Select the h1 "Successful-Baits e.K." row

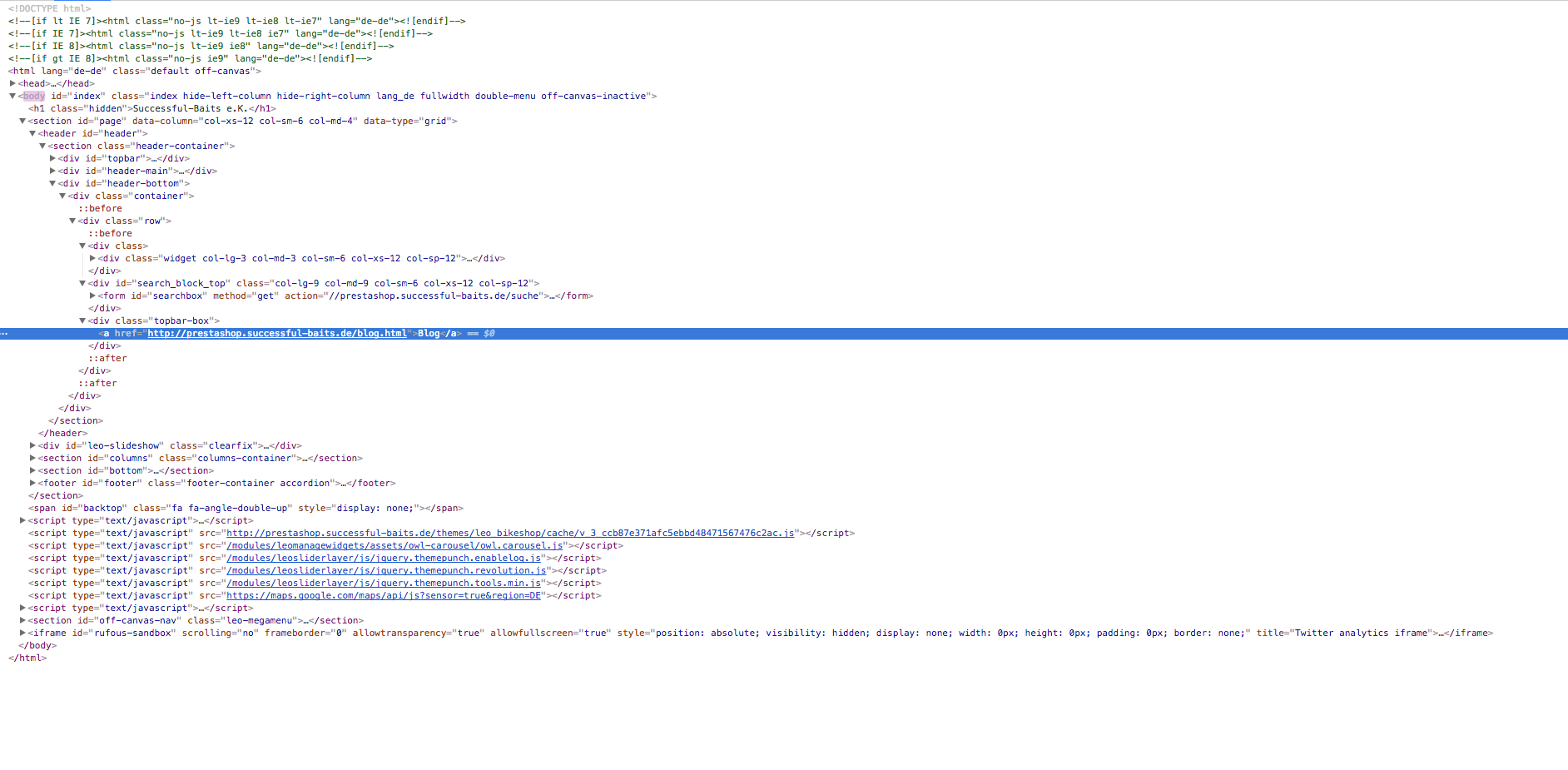point(152,108)
